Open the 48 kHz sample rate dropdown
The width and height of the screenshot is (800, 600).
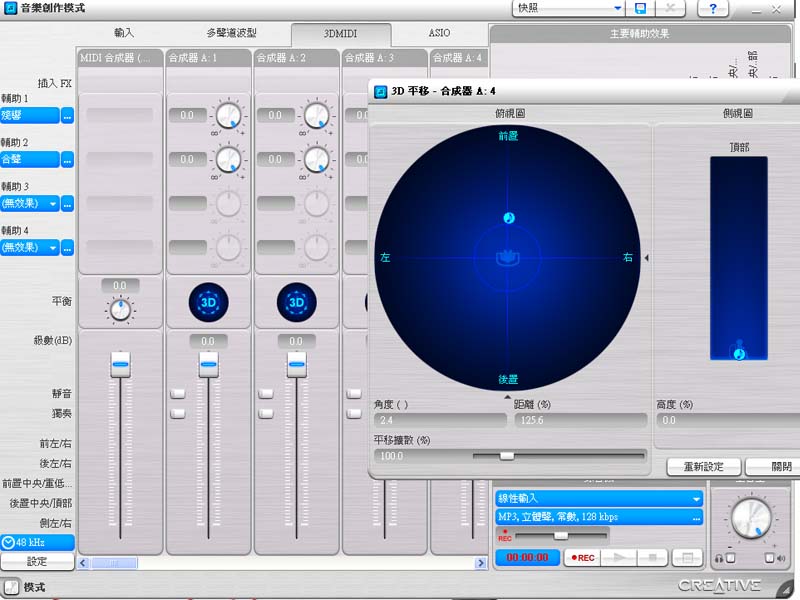[38, 542]
